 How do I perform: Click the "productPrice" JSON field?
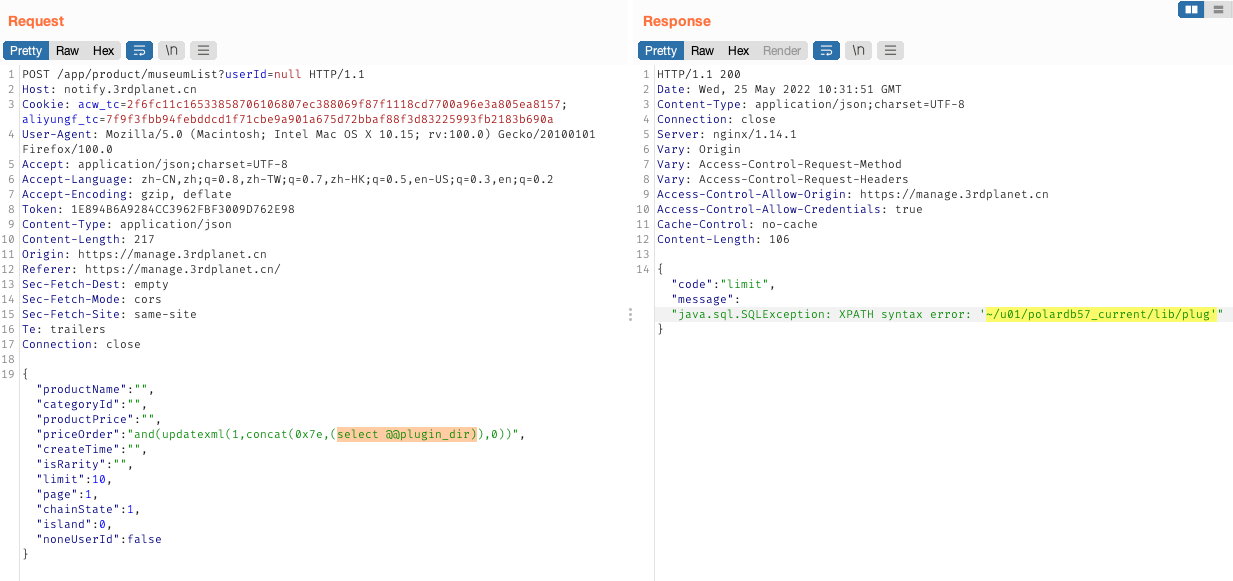(99, 420)
